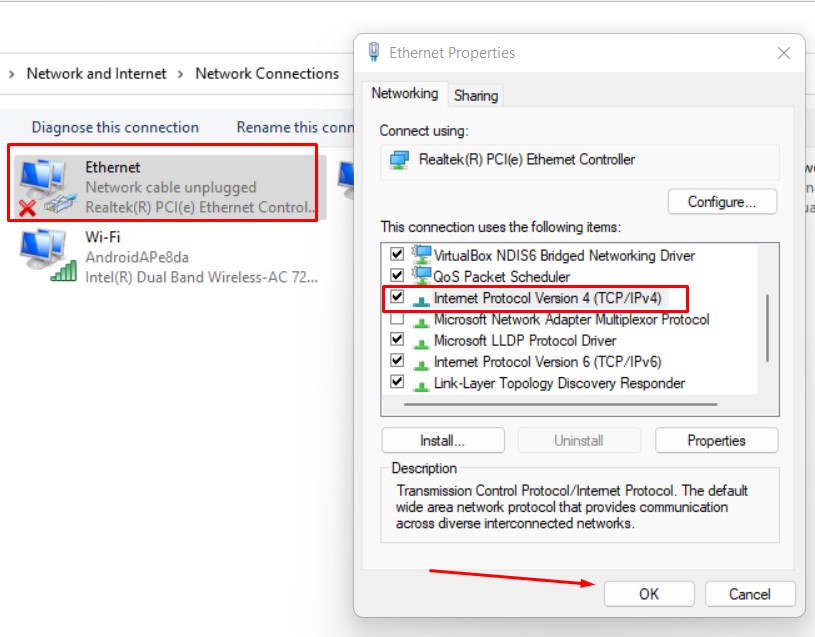Click the AndroidAPe8da Wi-Fi network name

click(137, 257)
